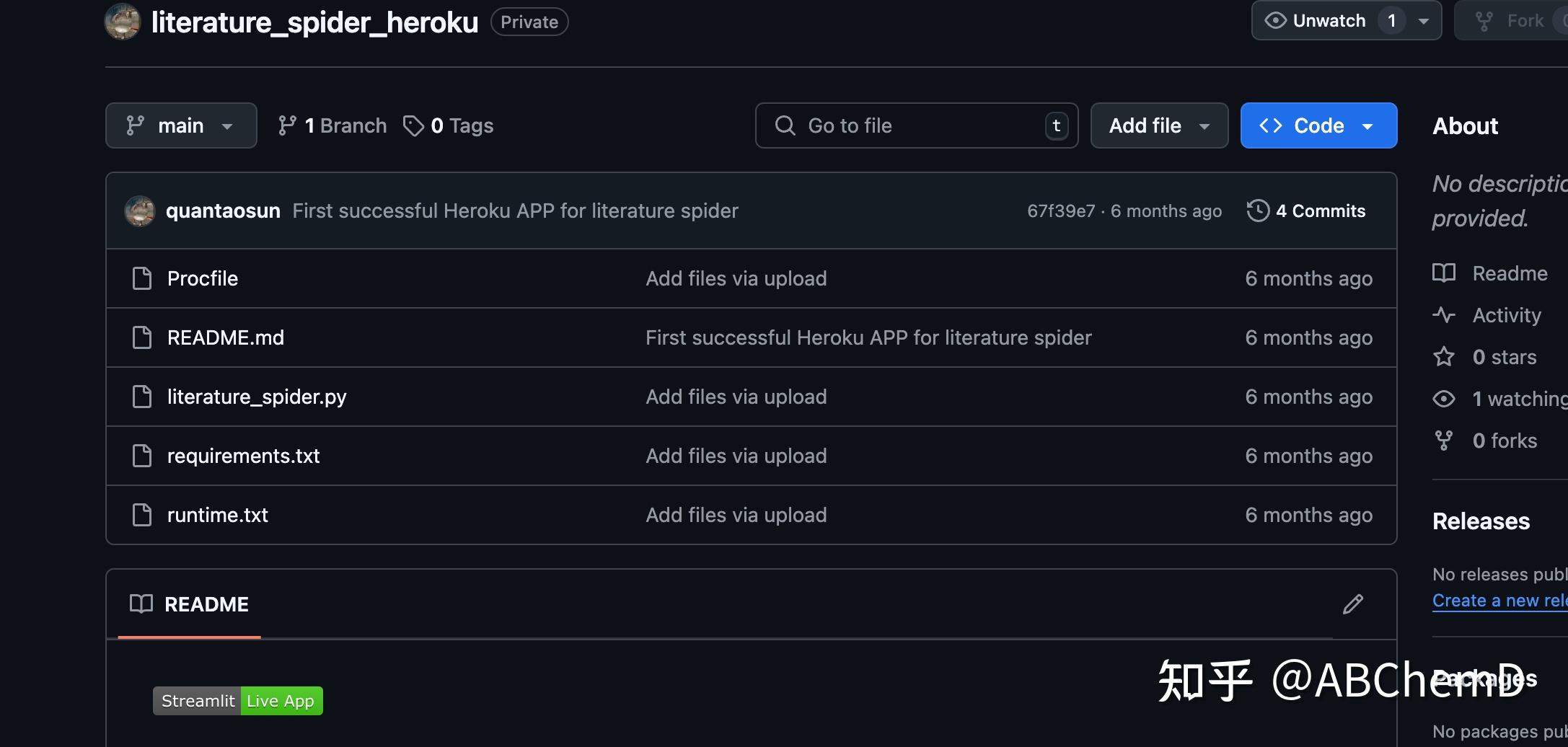Open the blue Code dropdown button

pyautogui.click(x=1318, y=125)
